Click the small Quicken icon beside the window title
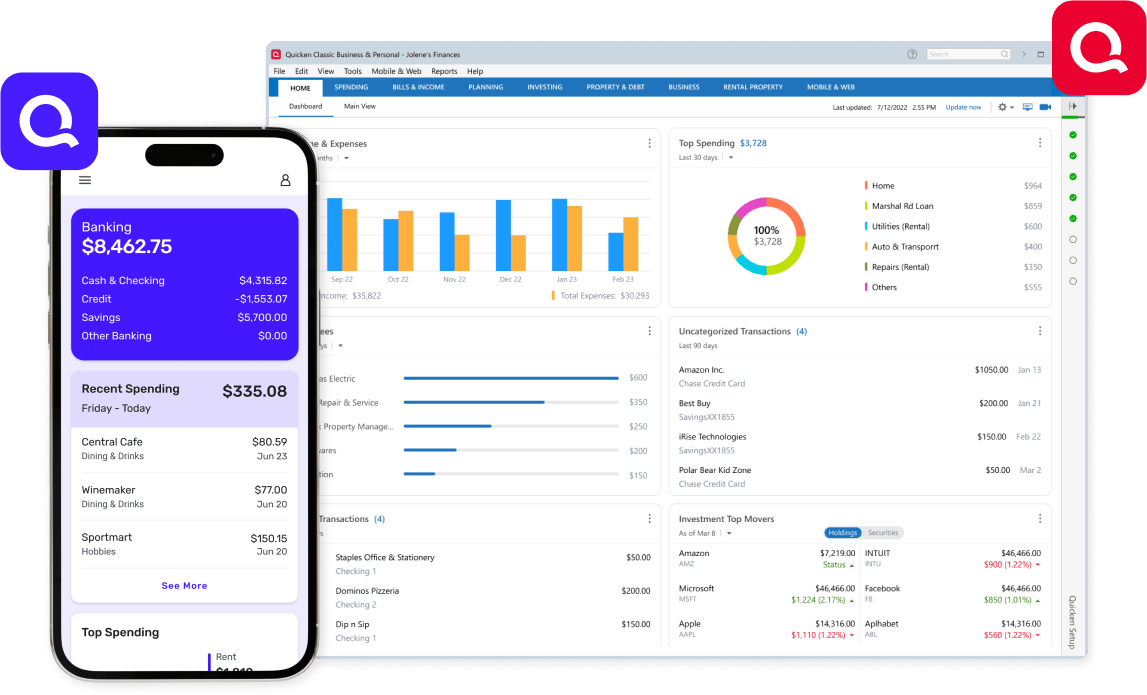Image resolution: width=1147 pixels, height=695 pixels. point(277,54)
